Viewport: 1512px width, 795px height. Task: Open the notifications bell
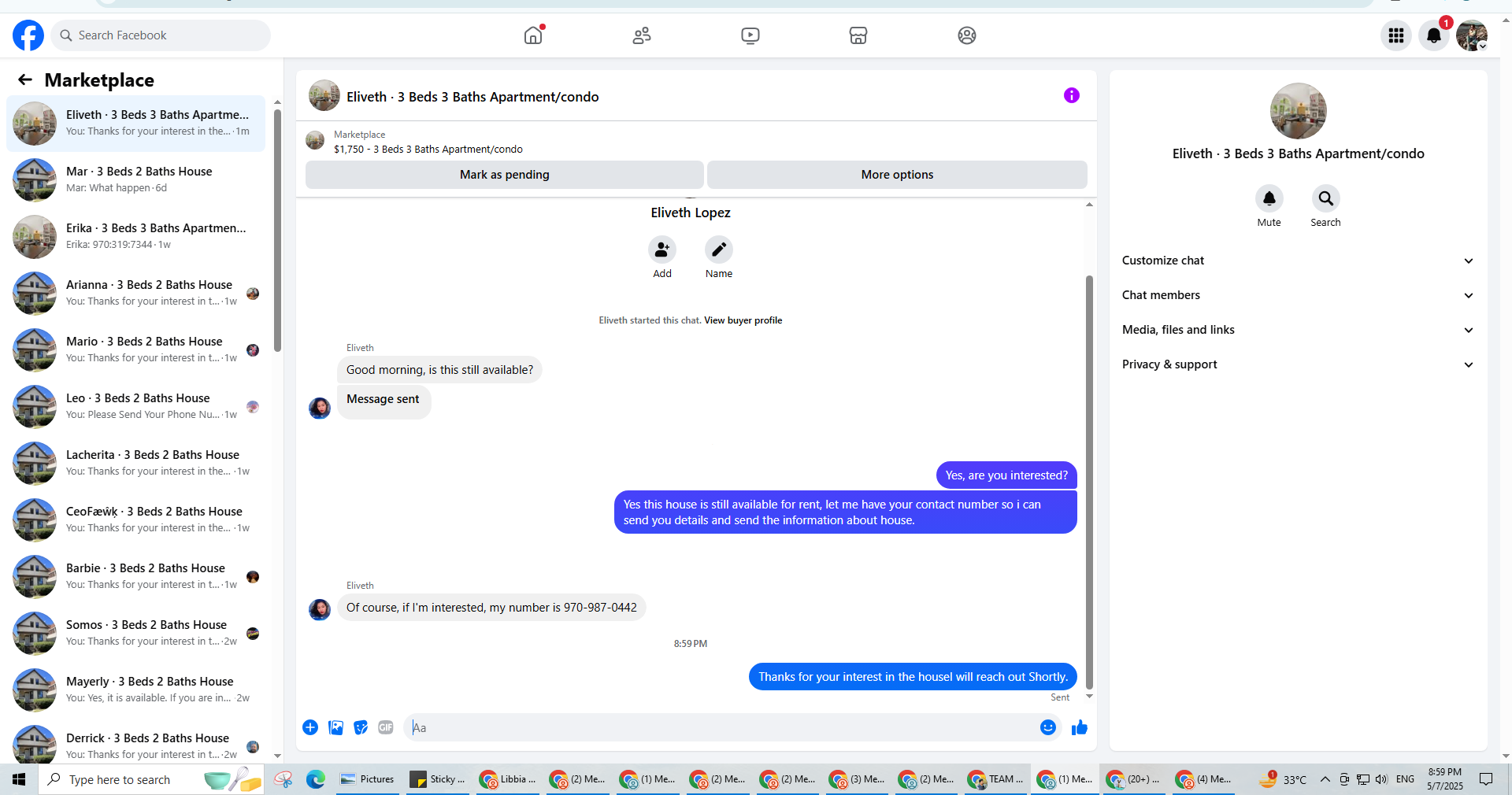click(1434, 35)
